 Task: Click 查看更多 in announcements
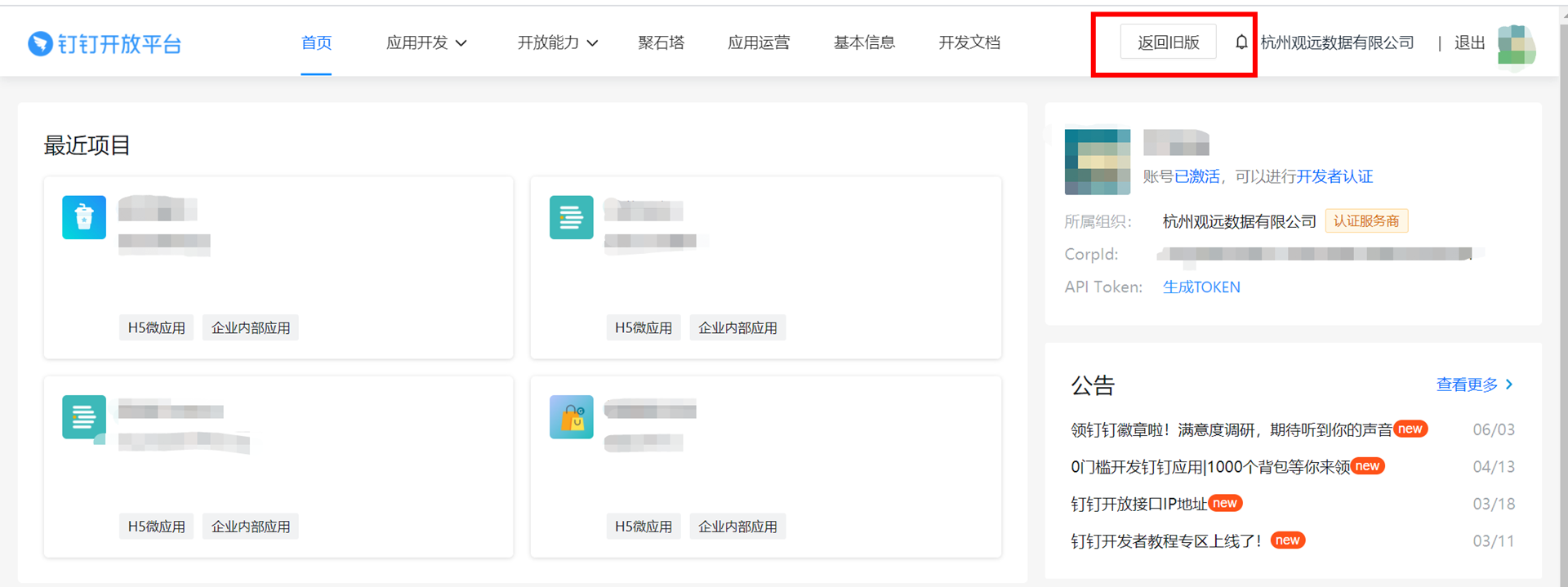tap(1468, 384)
